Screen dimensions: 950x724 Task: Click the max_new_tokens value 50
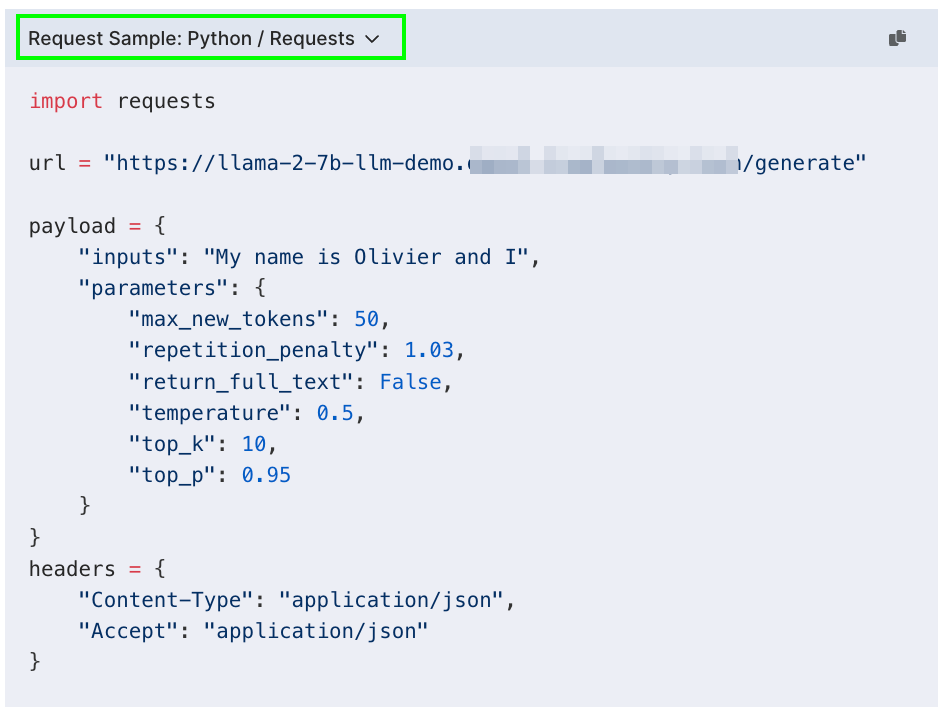click(x=366, y=319)
